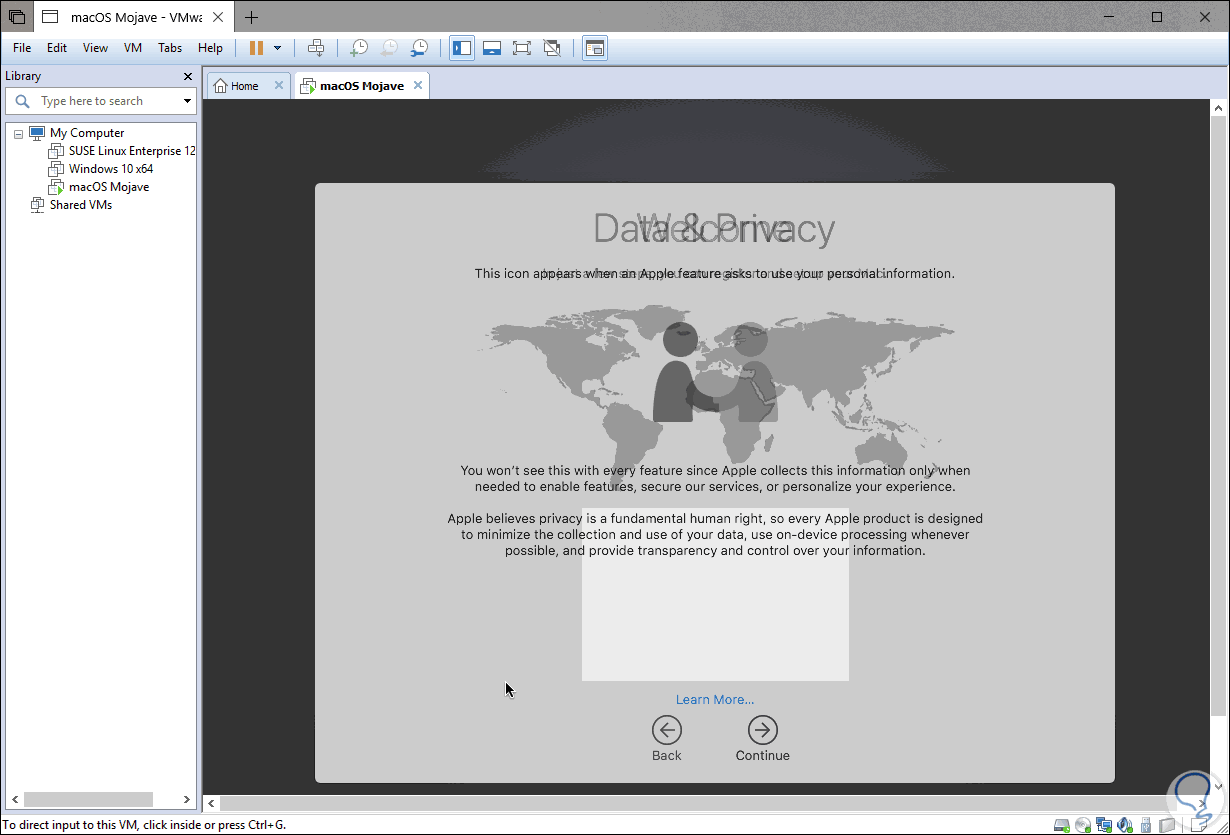Open the View menu

click(95, 48)
